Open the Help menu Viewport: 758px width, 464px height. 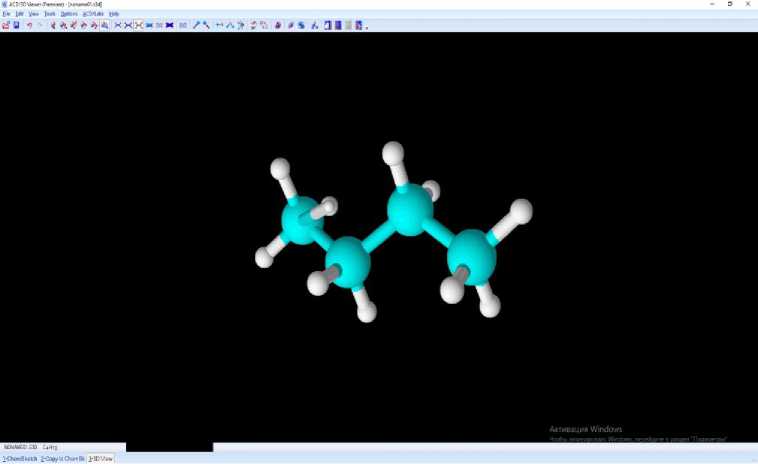click(x=114, y=14)
